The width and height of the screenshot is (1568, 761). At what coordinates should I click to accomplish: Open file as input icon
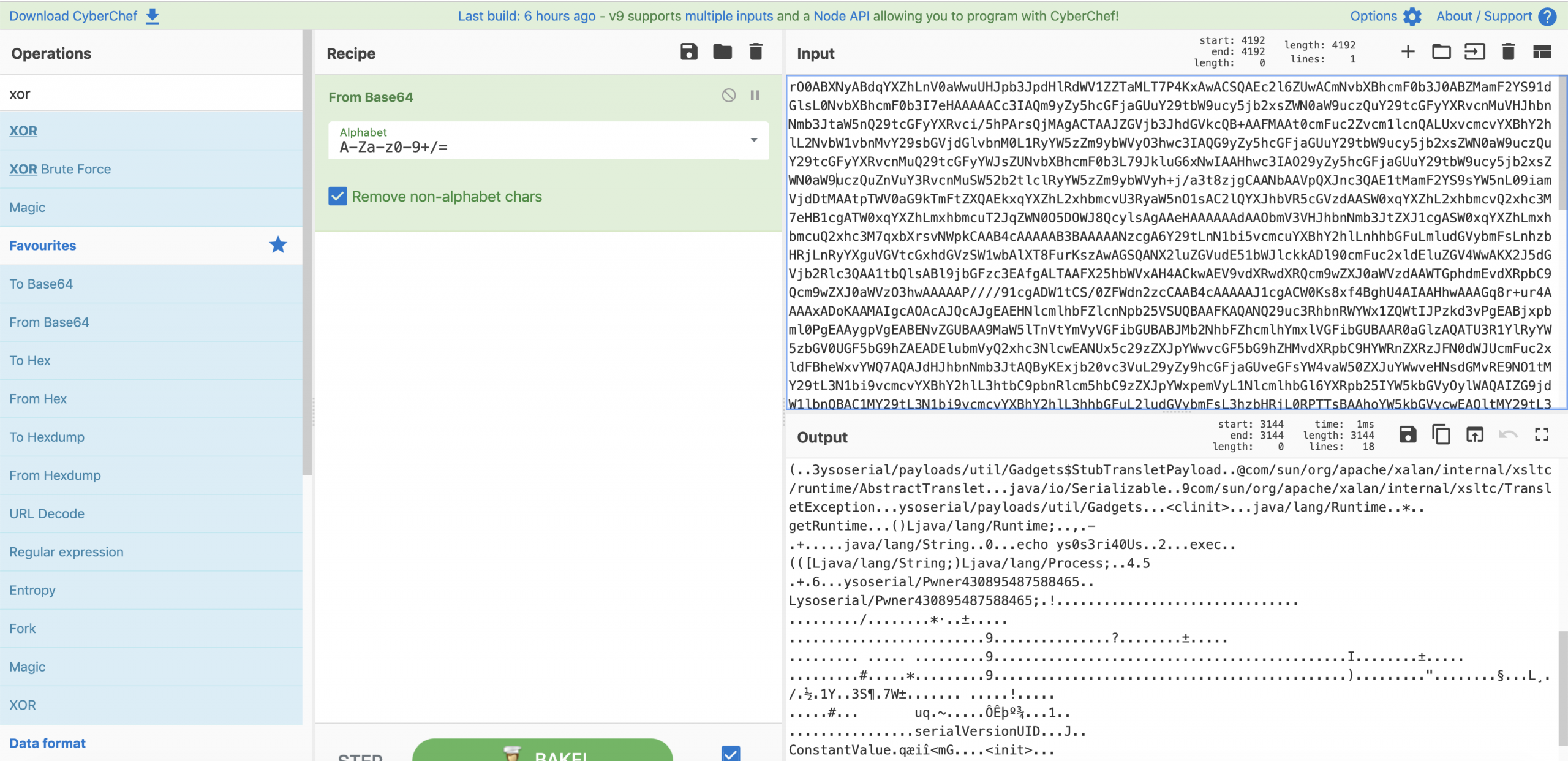(1475, 51)
